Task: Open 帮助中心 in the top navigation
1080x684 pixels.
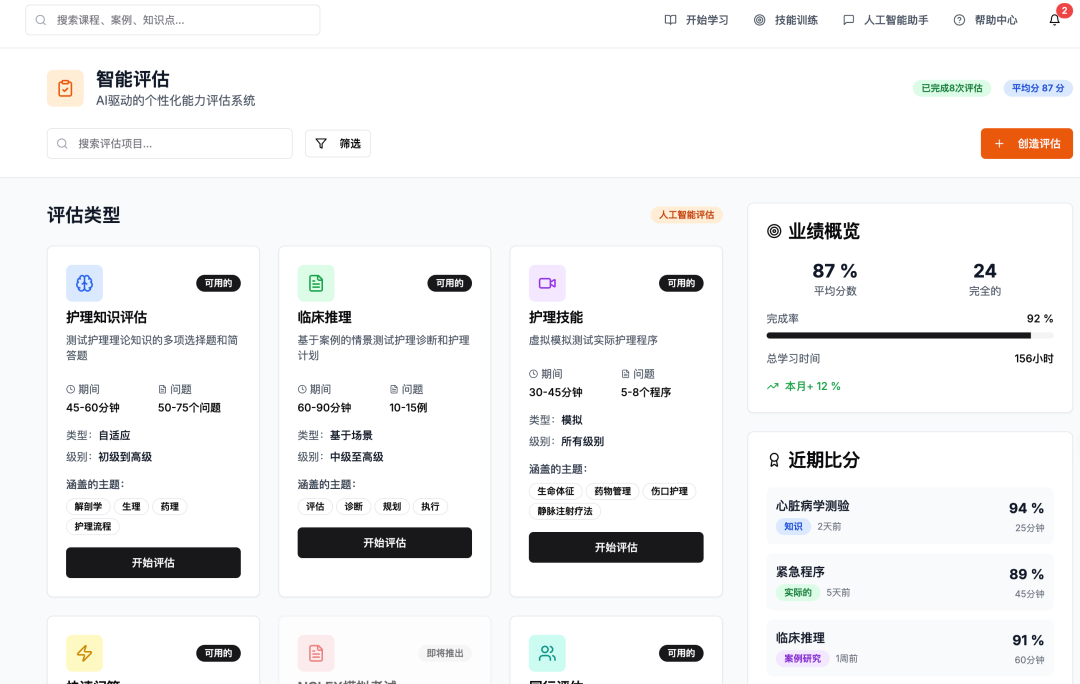Action: tap(985, 20)
